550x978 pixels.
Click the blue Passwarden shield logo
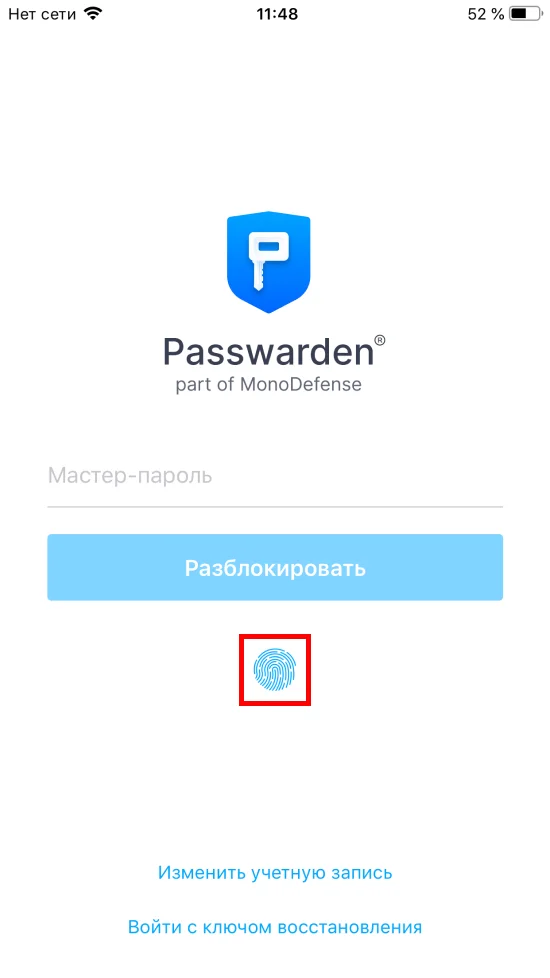[269, 262]
